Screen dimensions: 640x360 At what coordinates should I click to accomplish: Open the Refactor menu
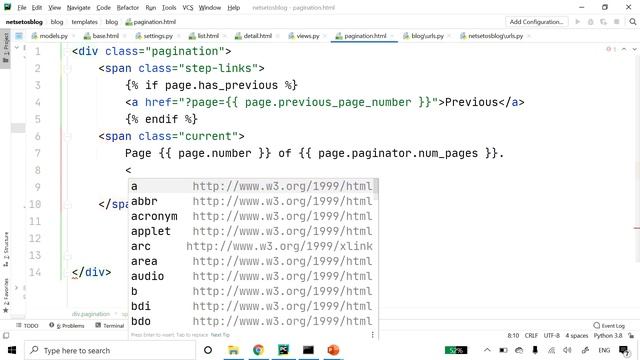128,7
